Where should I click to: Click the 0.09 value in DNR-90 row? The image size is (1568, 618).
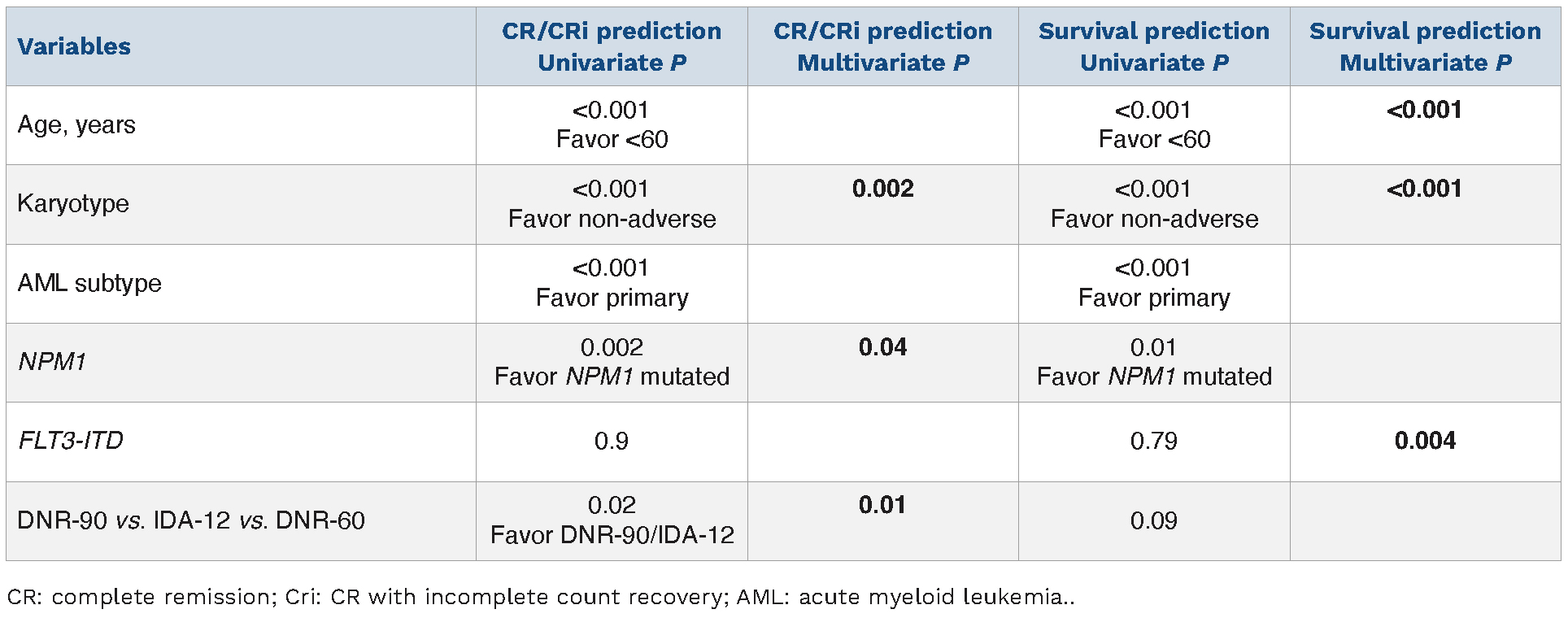click(x=1153, y=520)
